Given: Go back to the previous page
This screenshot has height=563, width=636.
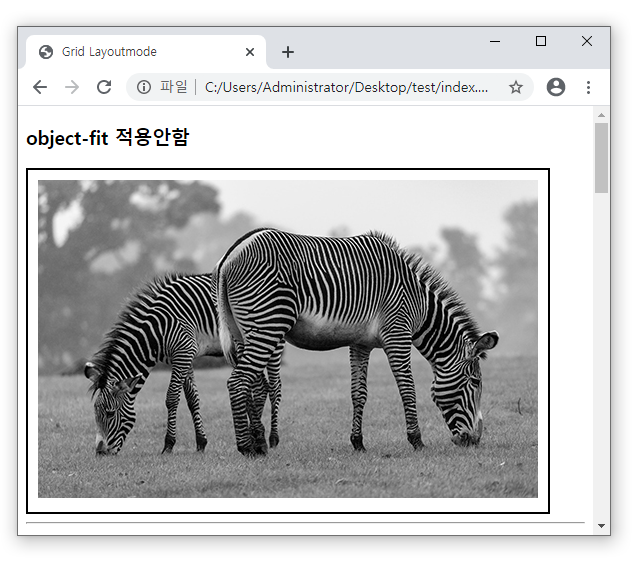Looking at the screenshot, I should 40,87.
